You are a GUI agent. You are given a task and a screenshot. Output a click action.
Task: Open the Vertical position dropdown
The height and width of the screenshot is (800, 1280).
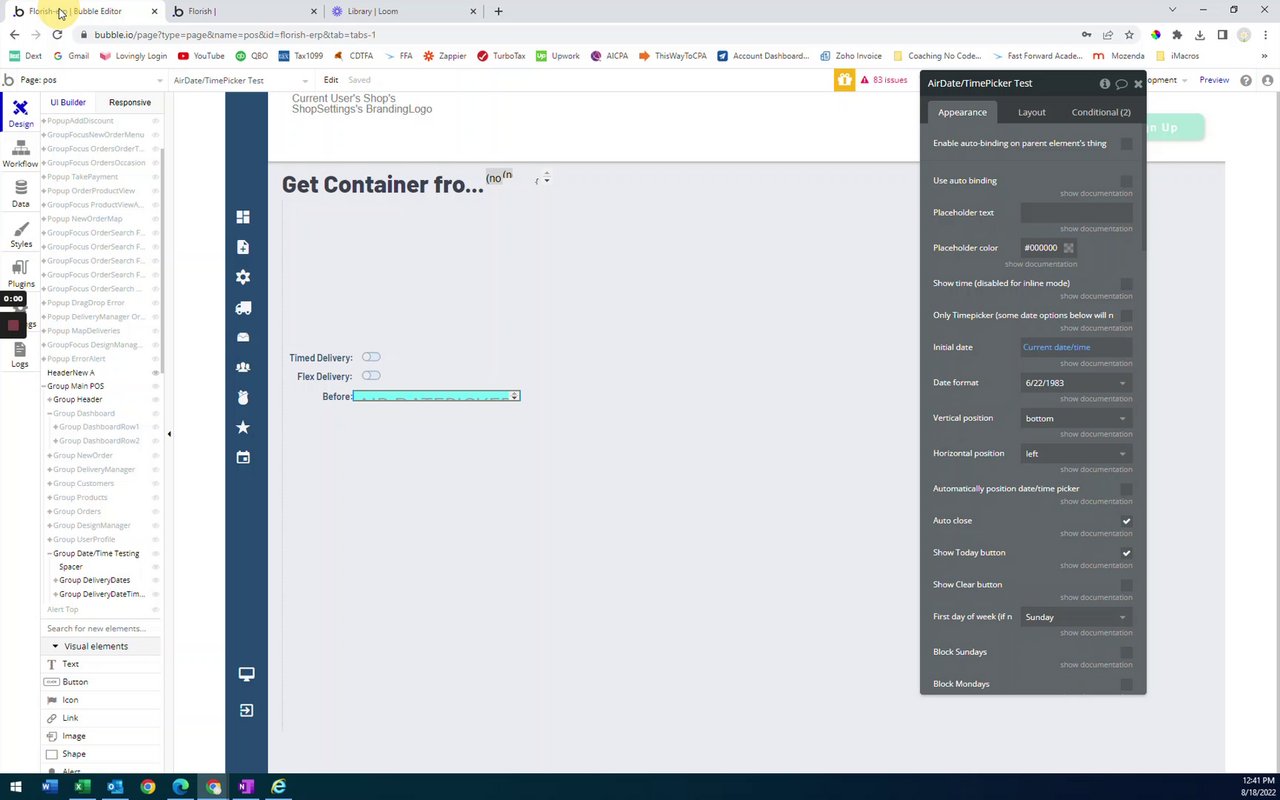(x=1076, y=418)
